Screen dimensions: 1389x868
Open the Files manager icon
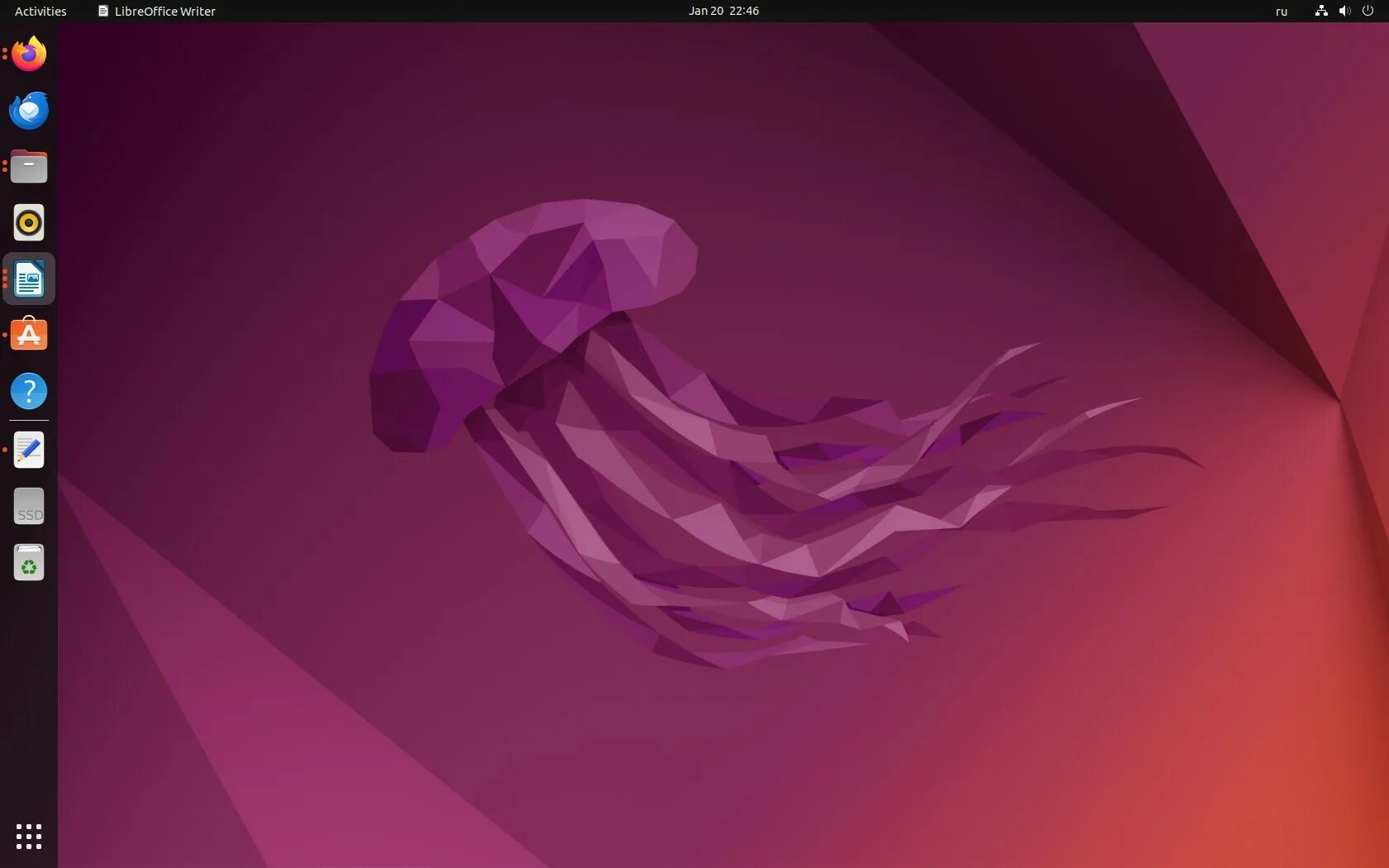coord(29,166)
